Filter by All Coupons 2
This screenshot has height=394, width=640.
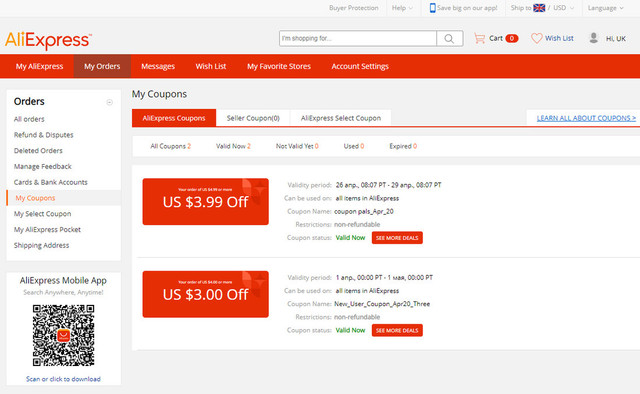171,146
